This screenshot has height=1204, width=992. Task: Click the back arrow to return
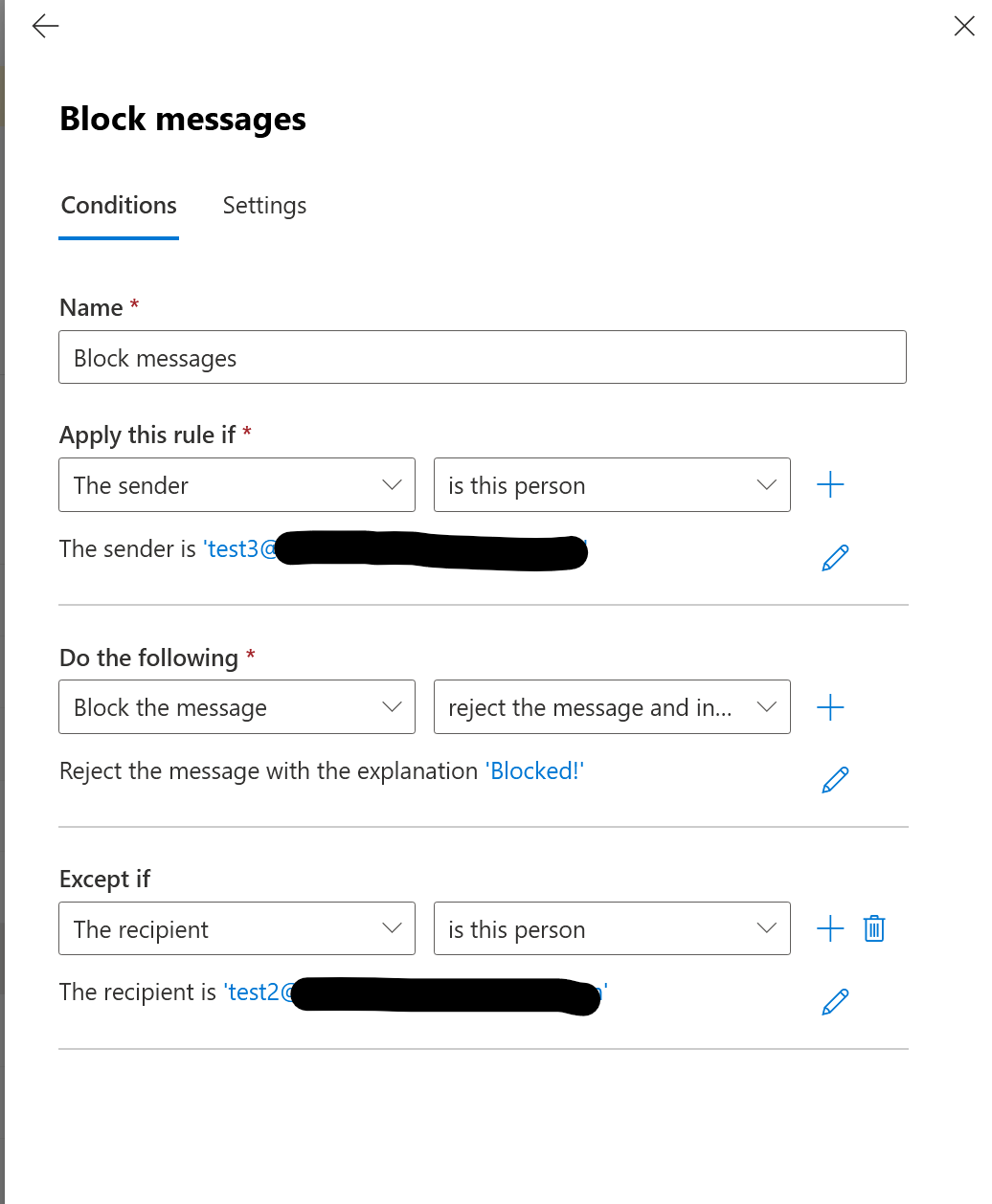[x=44, y=26]
